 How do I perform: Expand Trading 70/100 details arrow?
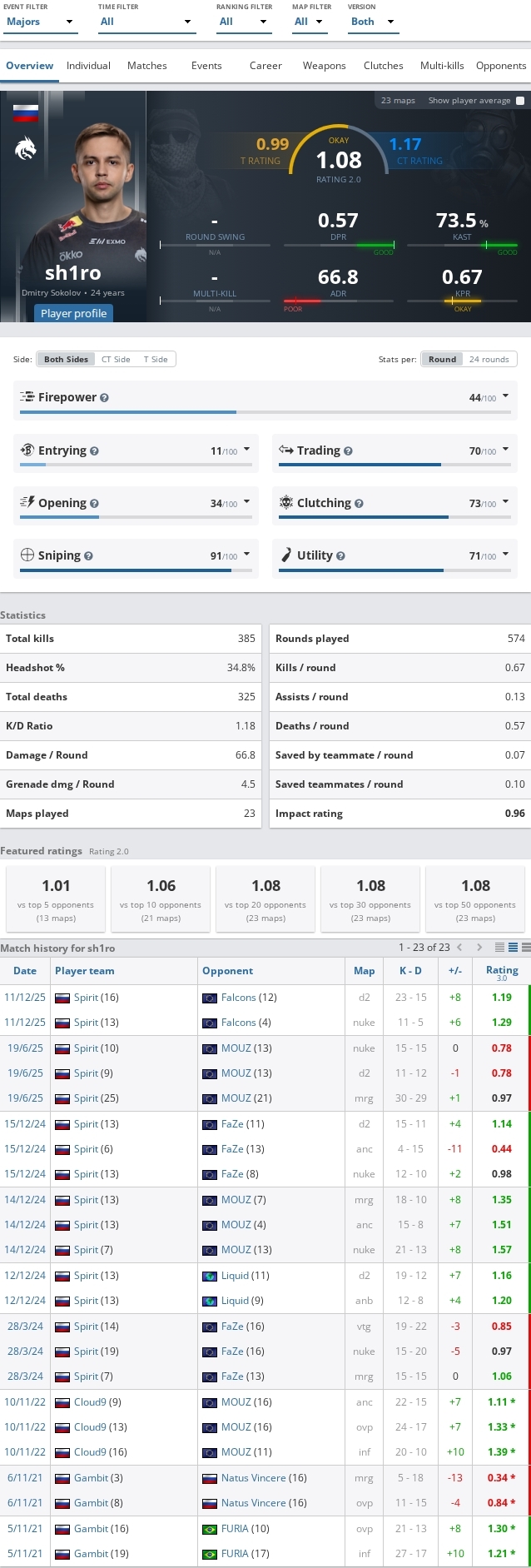[x=505, y=450]
